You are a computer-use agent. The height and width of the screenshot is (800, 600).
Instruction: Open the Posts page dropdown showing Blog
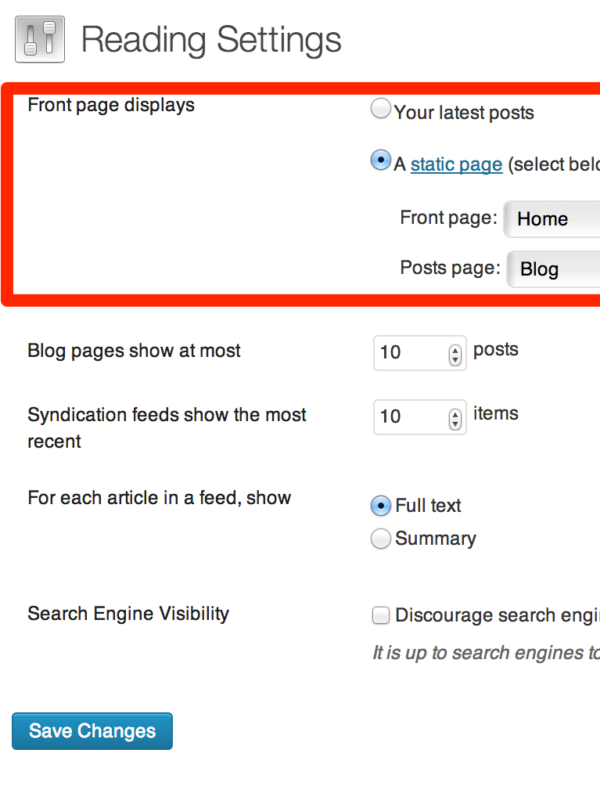553,269
